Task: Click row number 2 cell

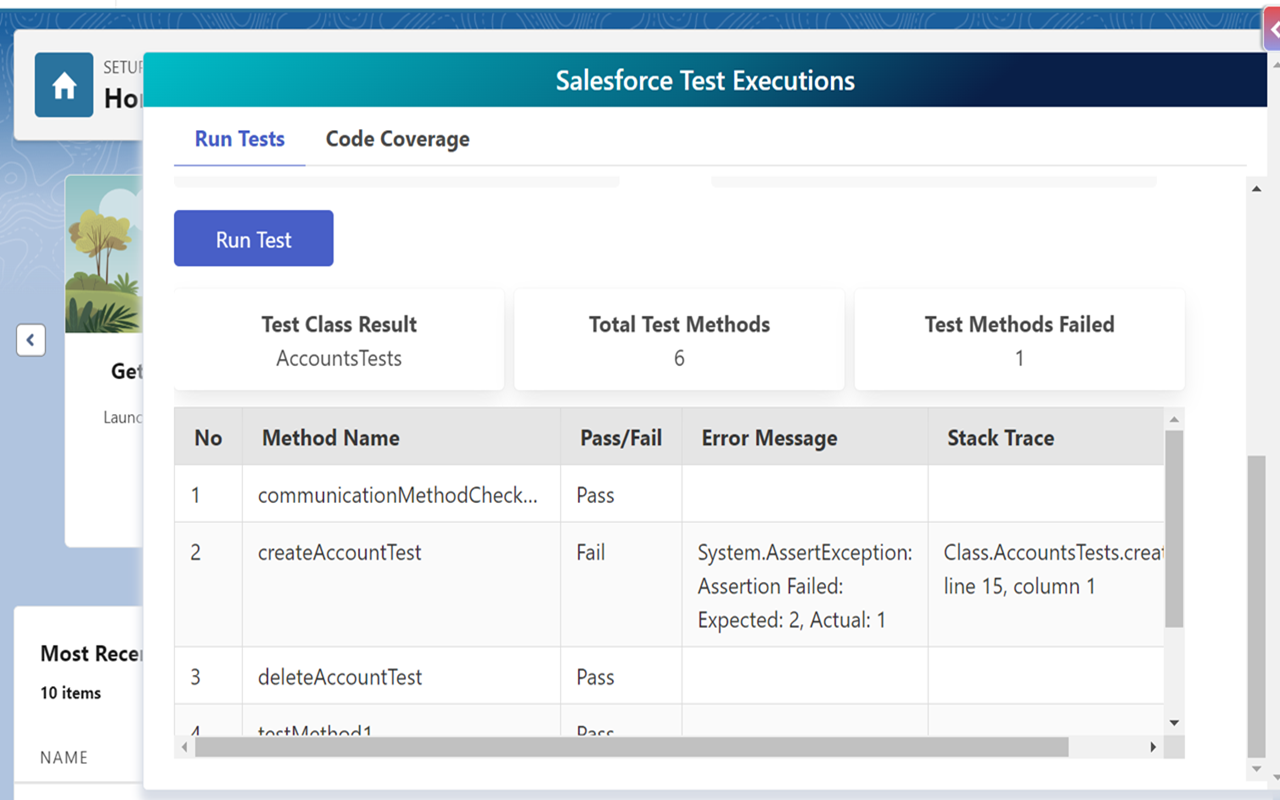Action: click(x=208, y=585)
